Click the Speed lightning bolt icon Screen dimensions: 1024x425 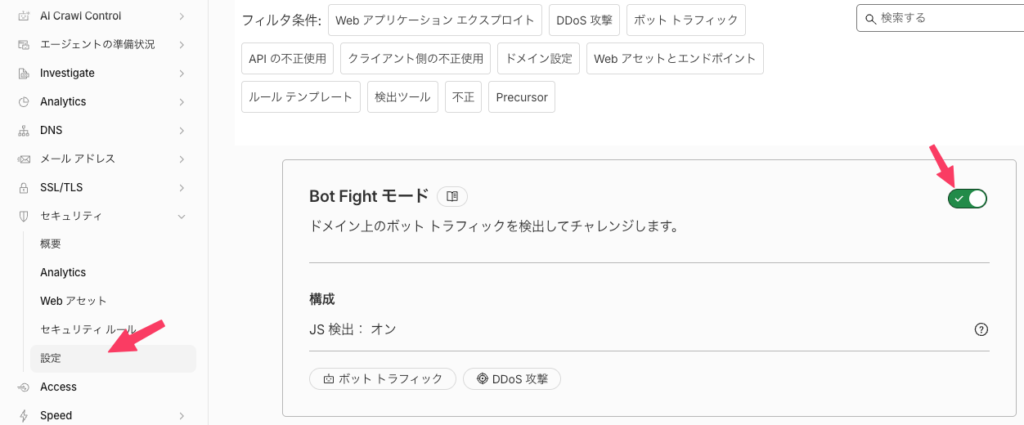(24, 415)
